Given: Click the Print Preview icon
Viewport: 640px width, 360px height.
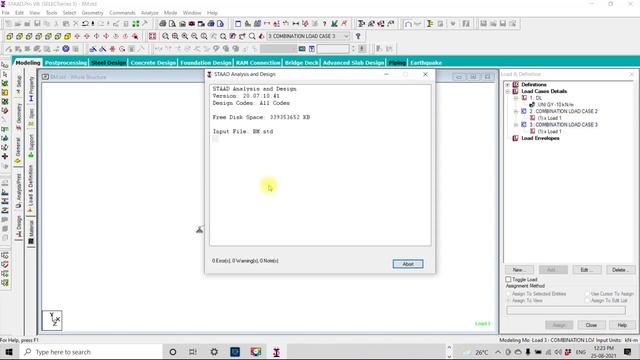Looking at the screenshot, I should [172, 24].
